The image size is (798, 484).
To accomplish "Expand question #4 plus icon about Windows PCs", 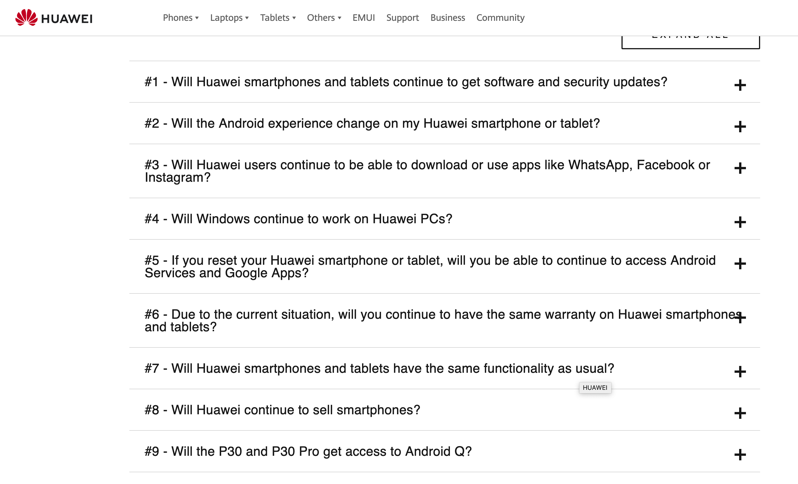I will tap(740, 222).
